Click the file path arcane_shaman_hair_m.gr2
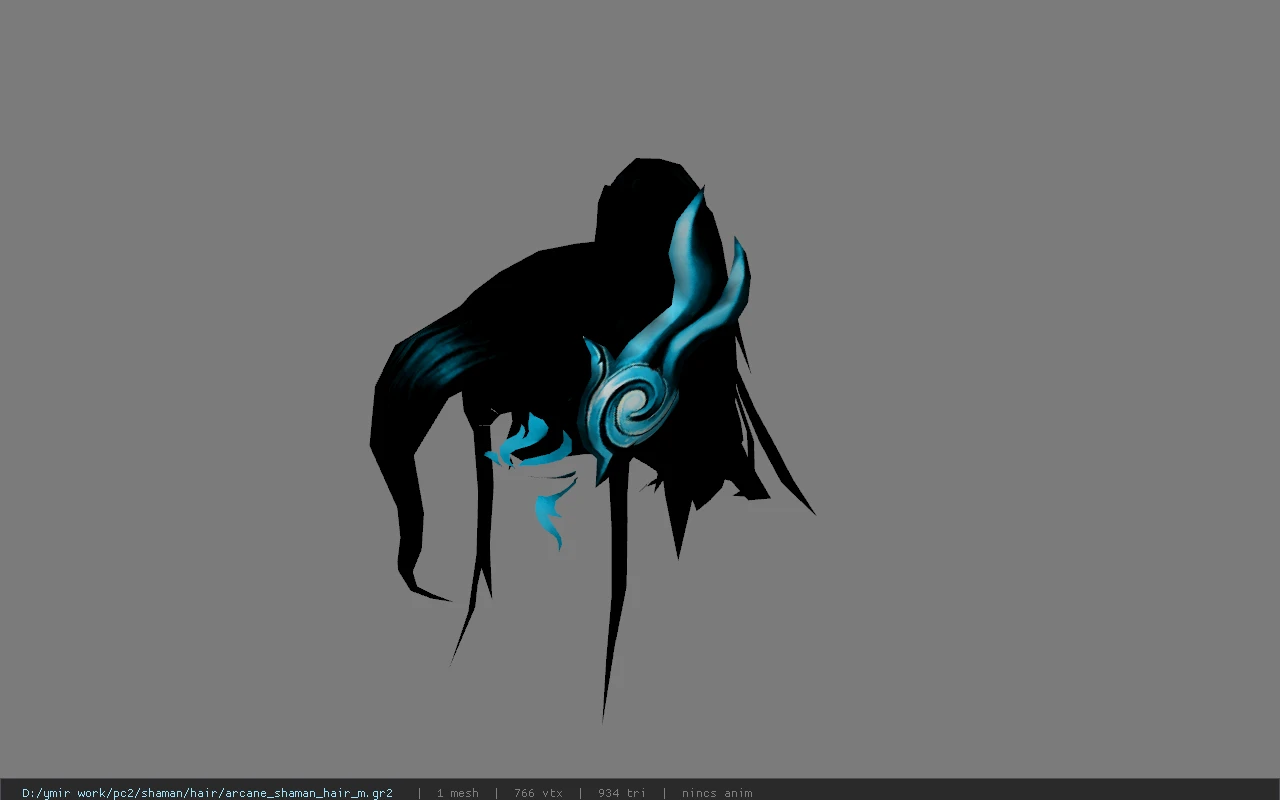The height and width of the screenshot is (800, 1280). click(x=207, y=793)
